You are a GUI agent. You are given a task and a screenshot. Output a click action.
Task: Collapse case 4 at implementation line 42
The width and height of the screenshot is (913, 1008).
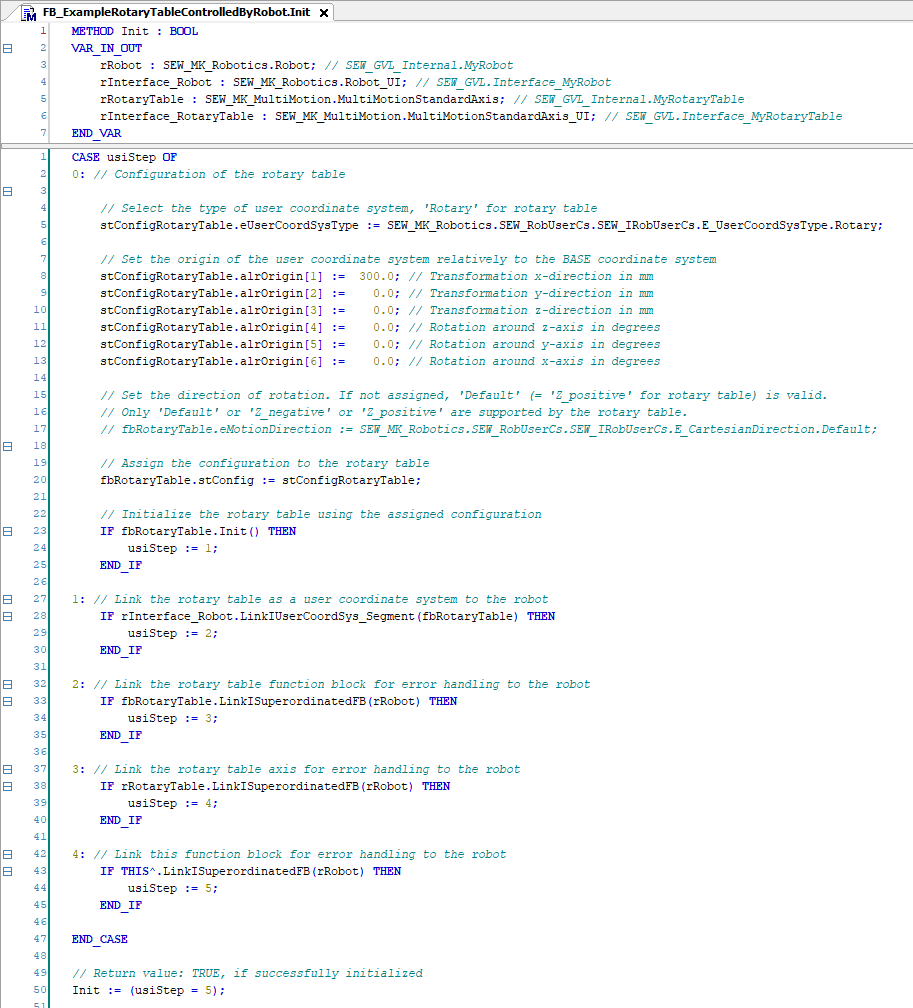tap(8, 854)
